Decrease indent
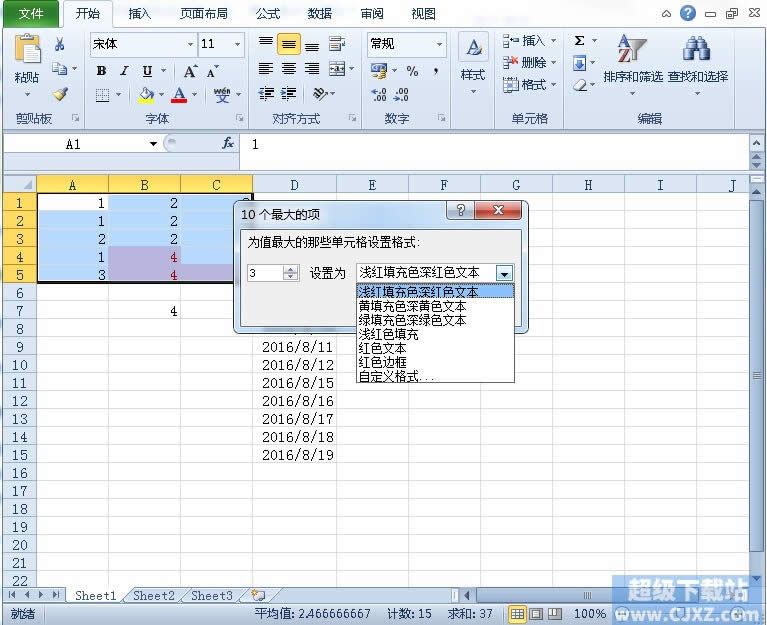767x625 pixels. tap(266, 93)
